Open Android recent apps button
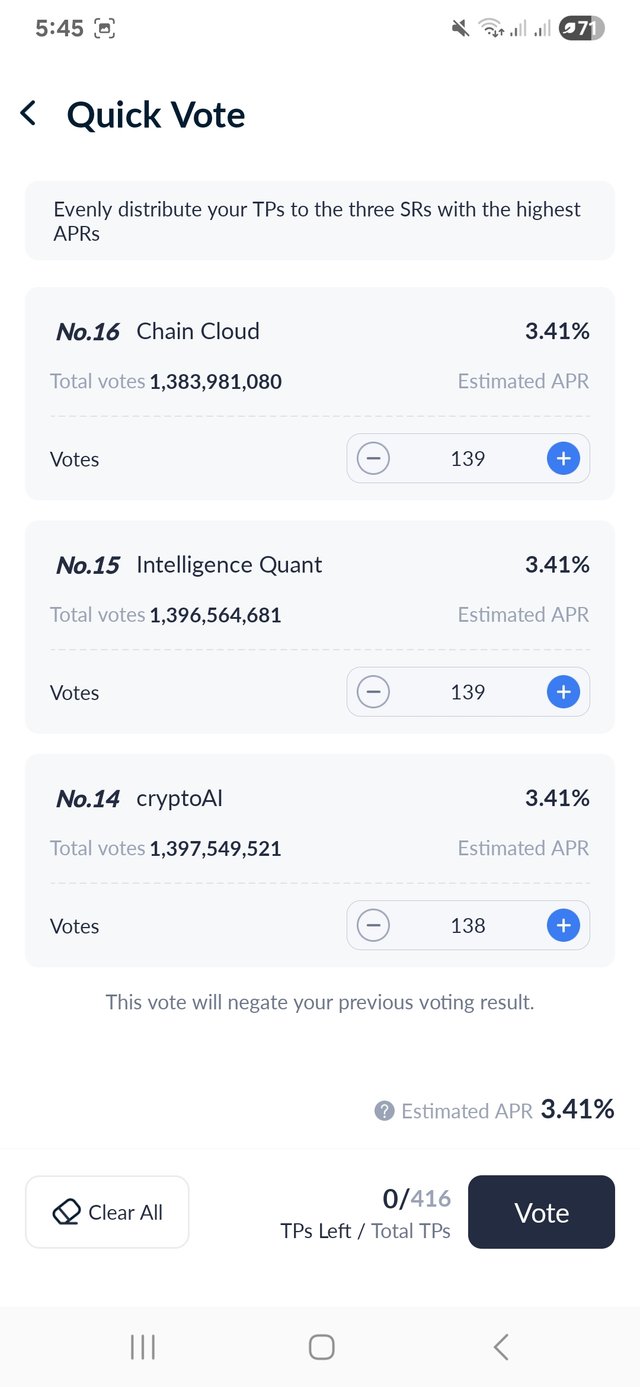 pyautogui.click(x=143, y=1347)
